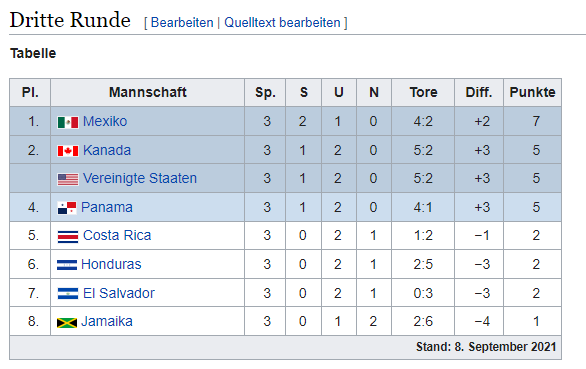The image size is (586, 369).
Task: Open the Kanada team link
Action: click(x=107, y=150)
